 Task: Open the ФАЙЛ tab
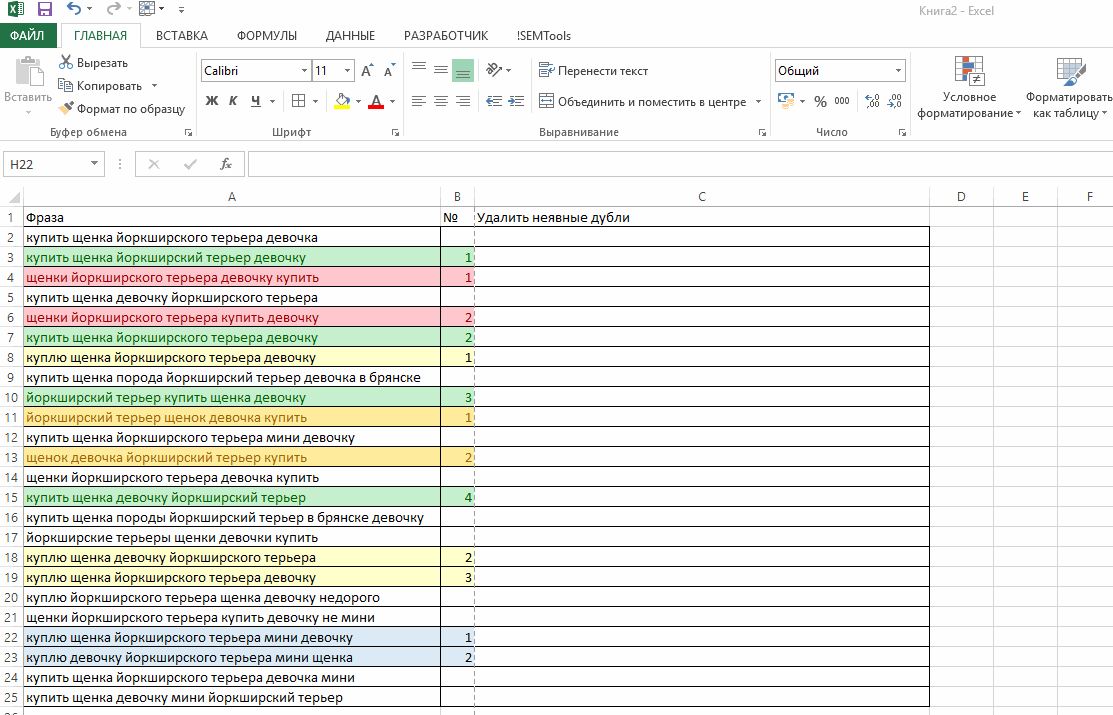27,36
